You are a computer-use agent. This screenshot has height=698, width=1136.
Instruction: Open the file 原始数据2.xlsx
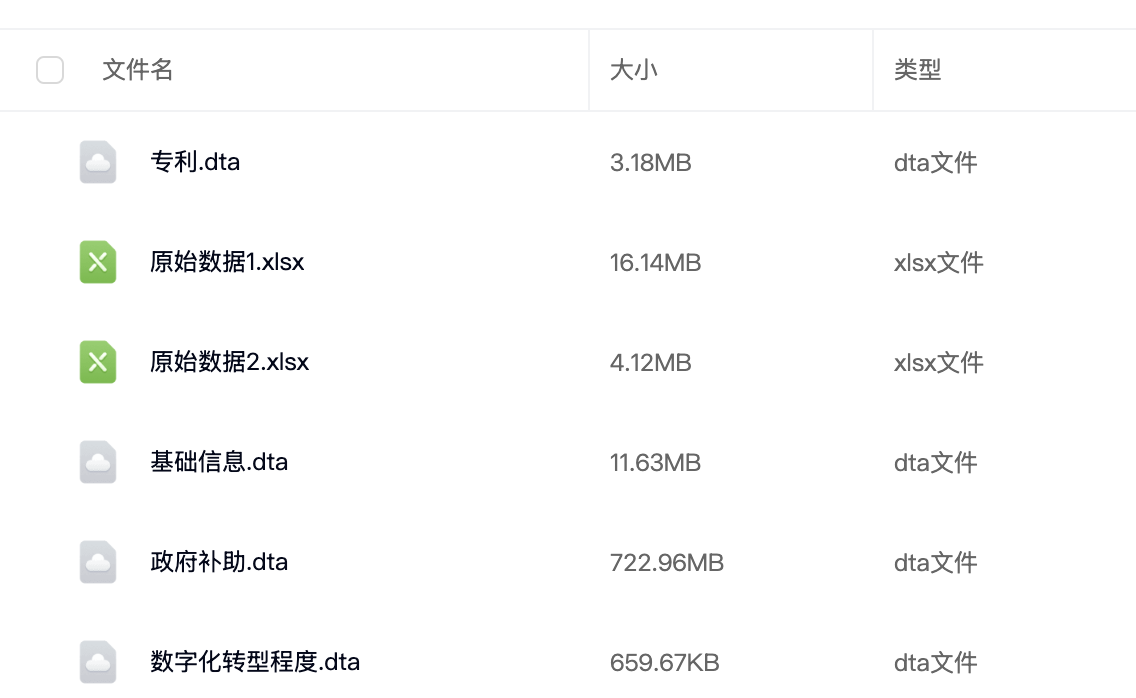pos(229,362)
